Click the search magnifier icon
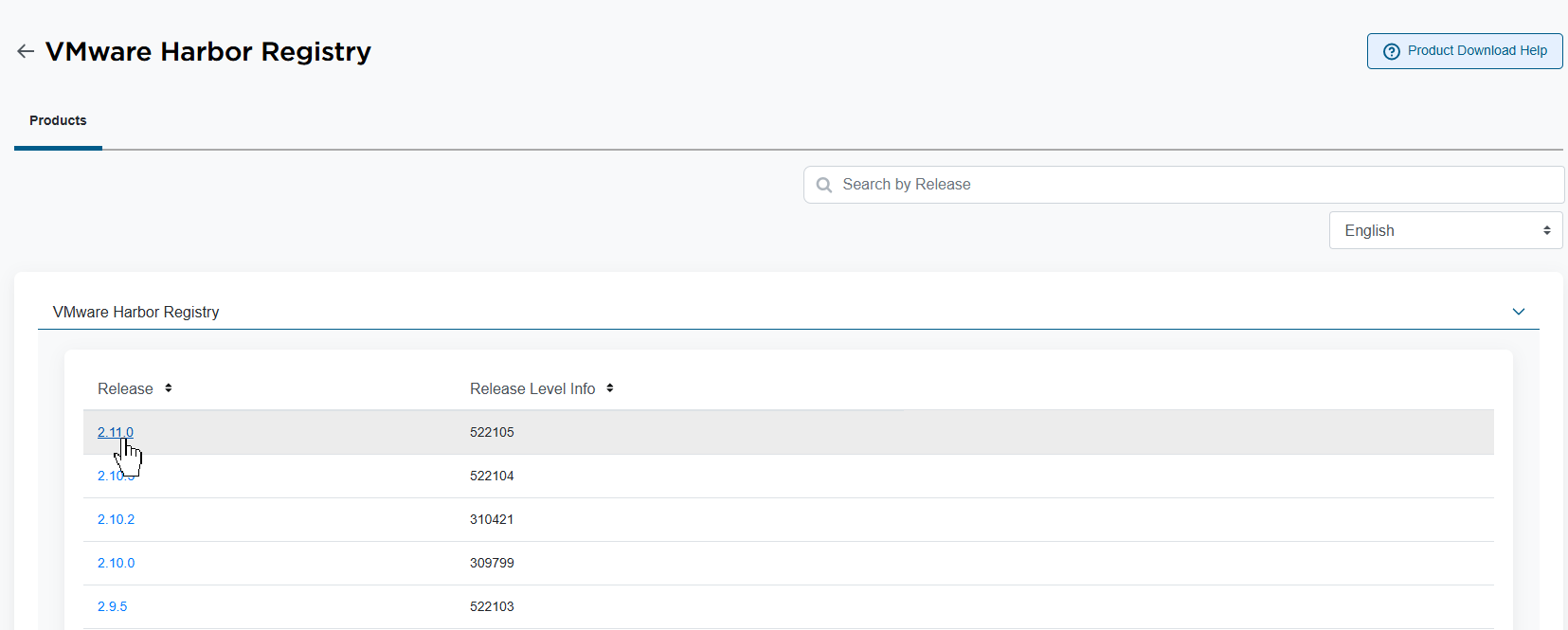 click(824, 185)
